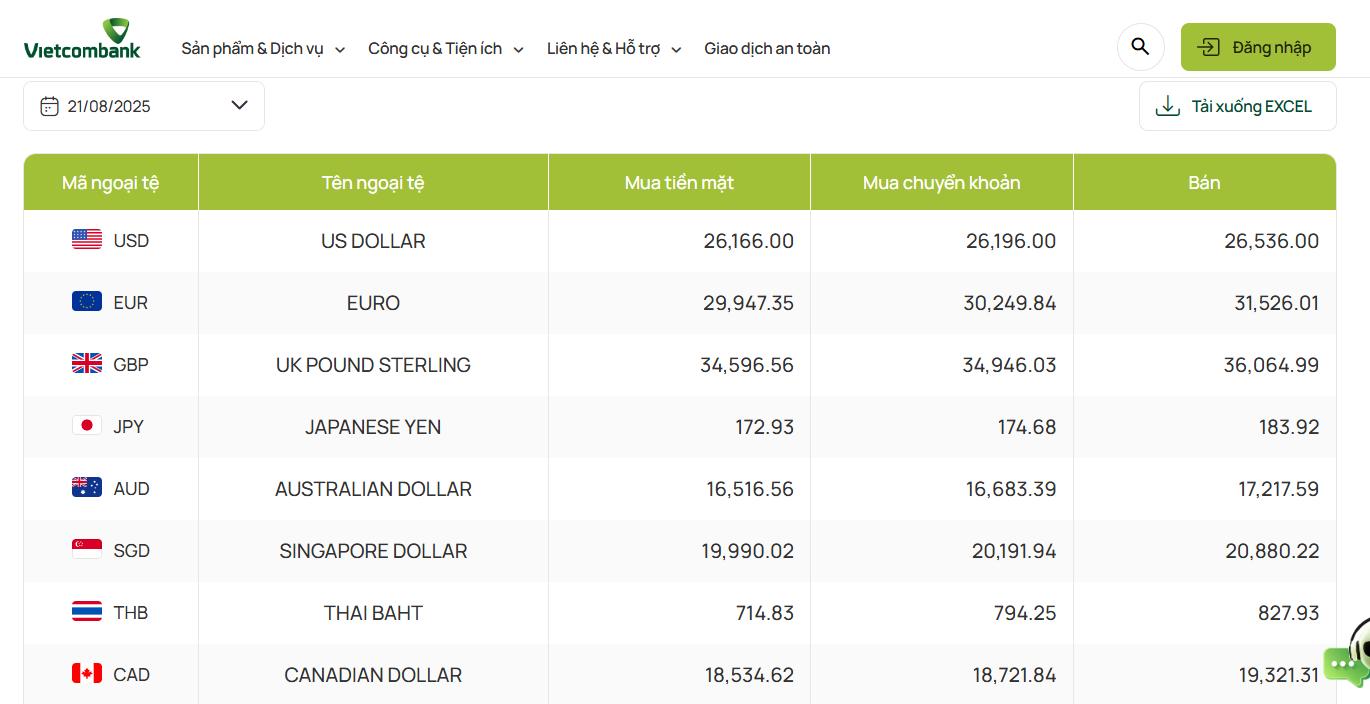
Task: Click the Vietcombank logo
Action: tap(82, 38)
